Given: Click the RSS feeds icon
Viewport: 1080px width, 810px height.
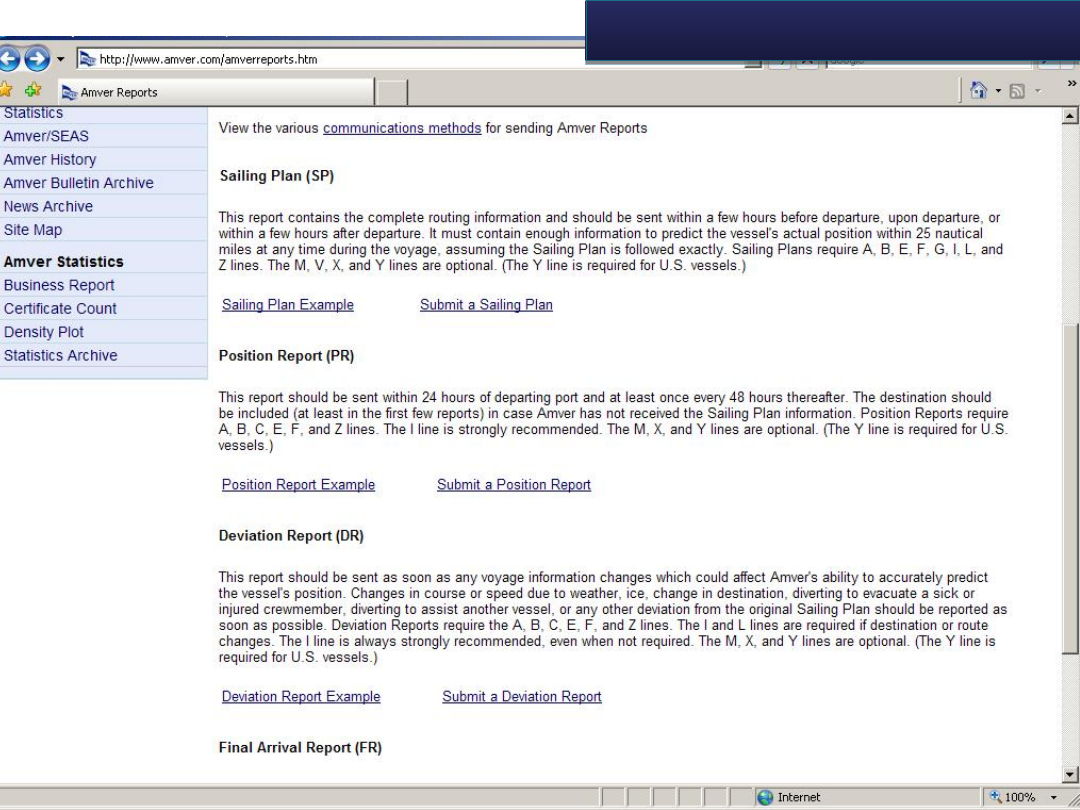Looking at the screenshot, I should point(1017,92).
